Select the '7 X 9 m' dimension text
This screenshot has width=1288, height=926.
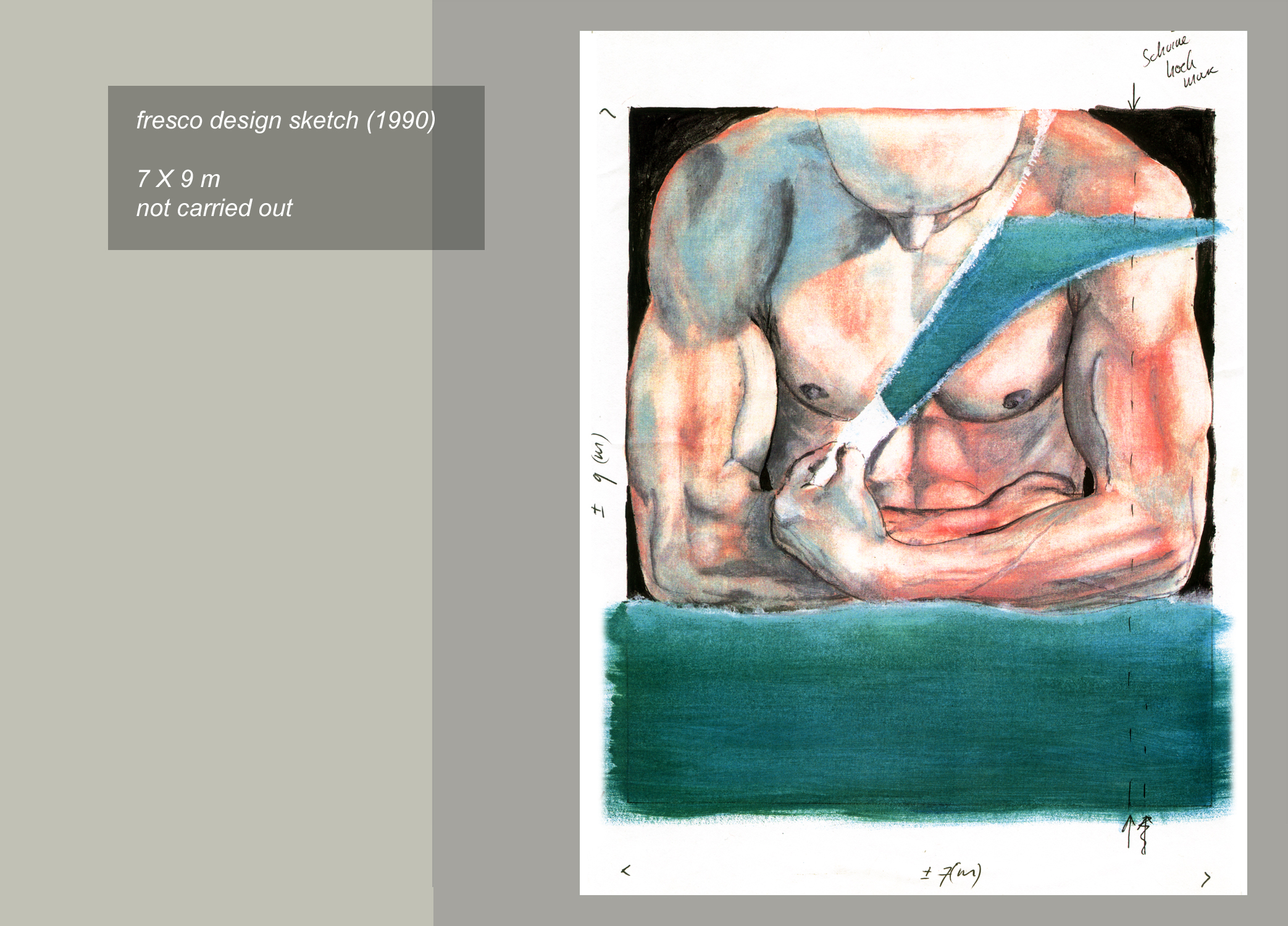178,179
